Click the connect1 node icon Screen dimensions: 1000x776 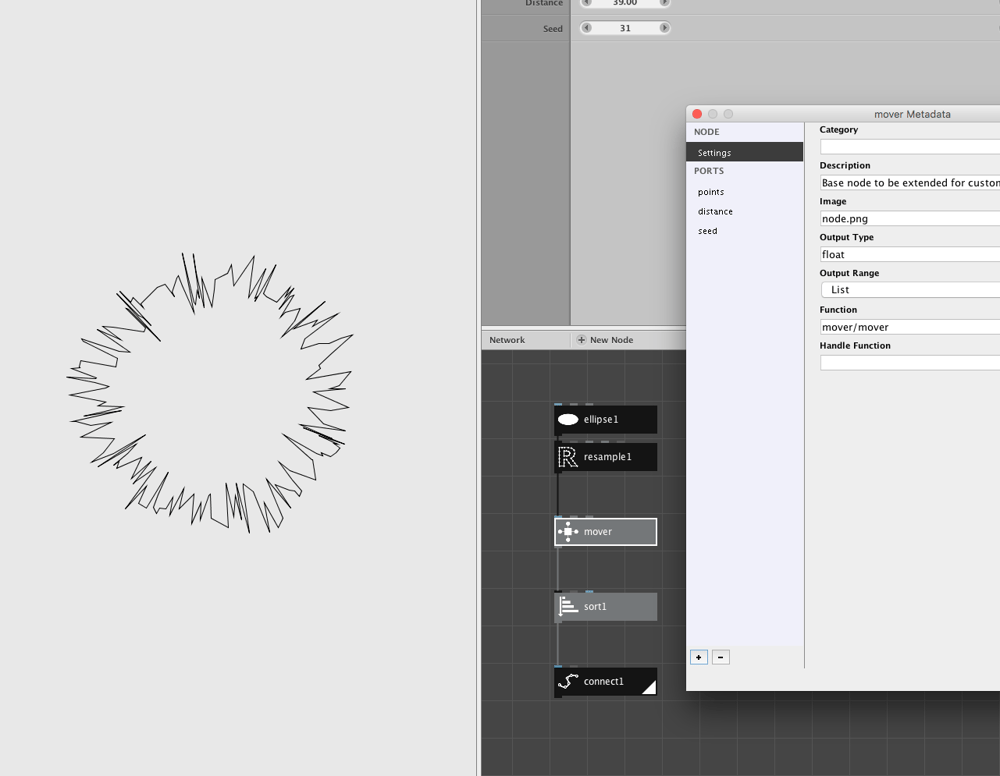click(x=568, y=682)
